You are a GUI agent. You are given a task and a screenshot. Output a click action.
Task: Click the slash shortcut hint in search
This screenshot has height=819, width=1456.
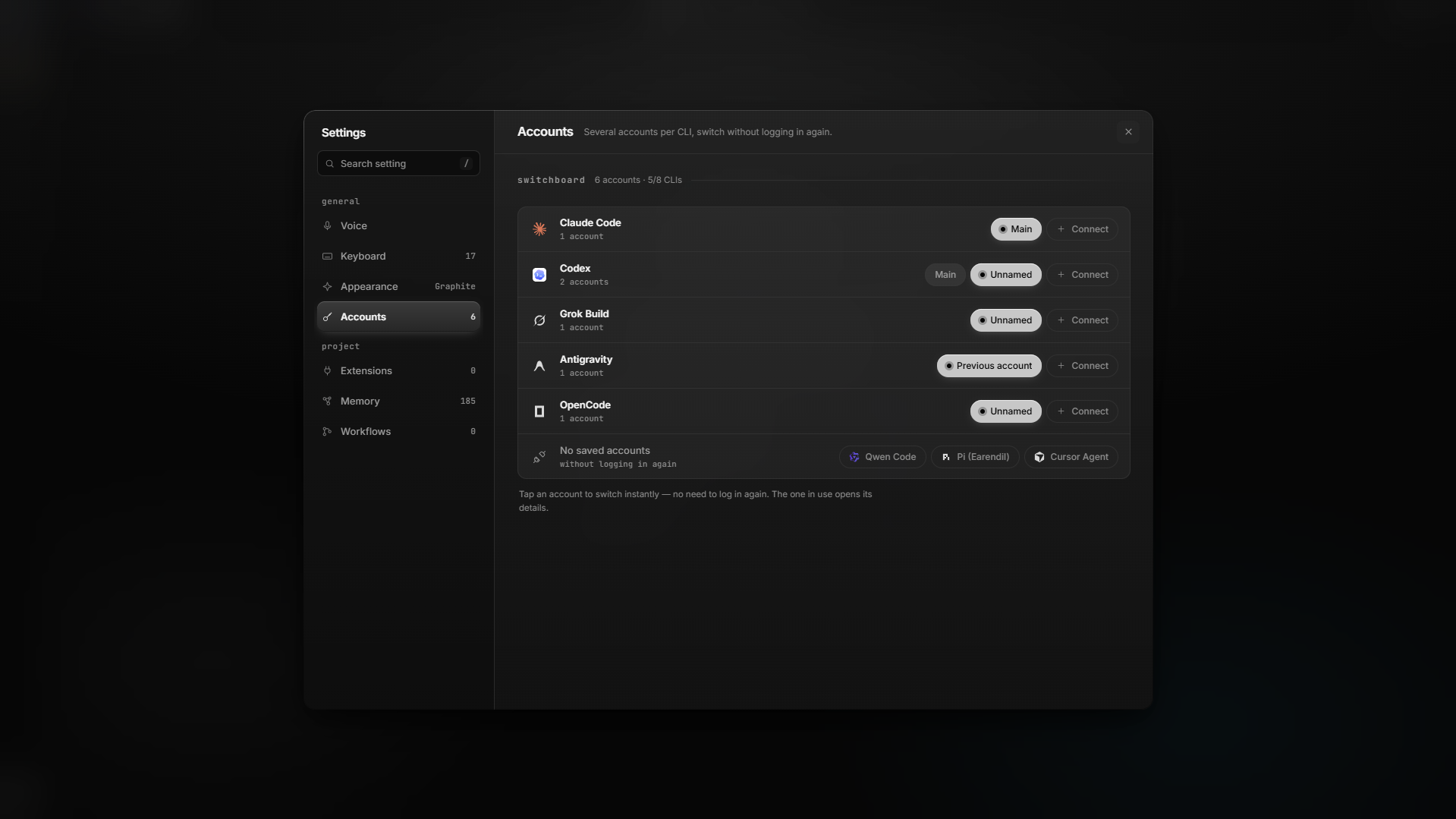(x=466, y=164)
